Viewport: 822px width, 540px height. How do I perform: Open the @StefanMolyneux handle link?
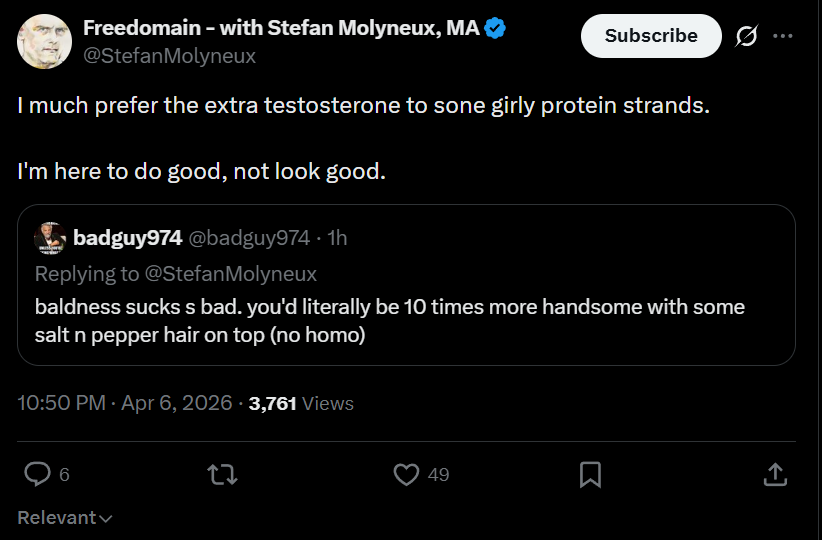[170, 56]
